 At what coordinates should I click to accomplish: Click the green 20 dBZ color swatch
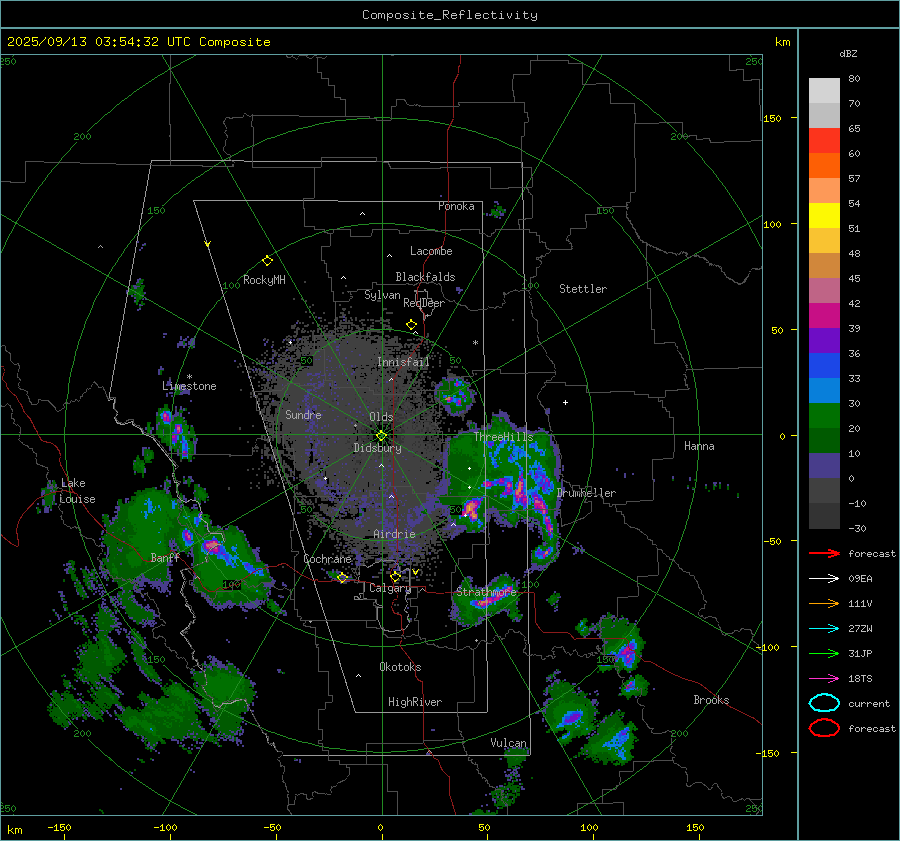point(824,416)
